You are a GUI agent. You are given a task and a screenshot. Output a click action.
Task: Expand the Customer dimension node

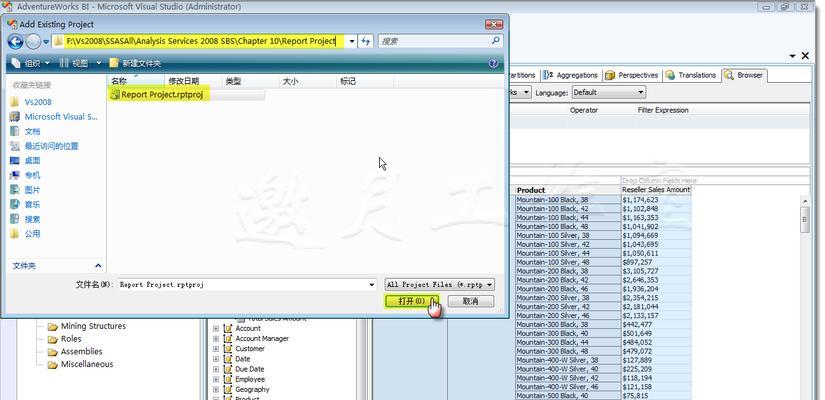[216, 348]
